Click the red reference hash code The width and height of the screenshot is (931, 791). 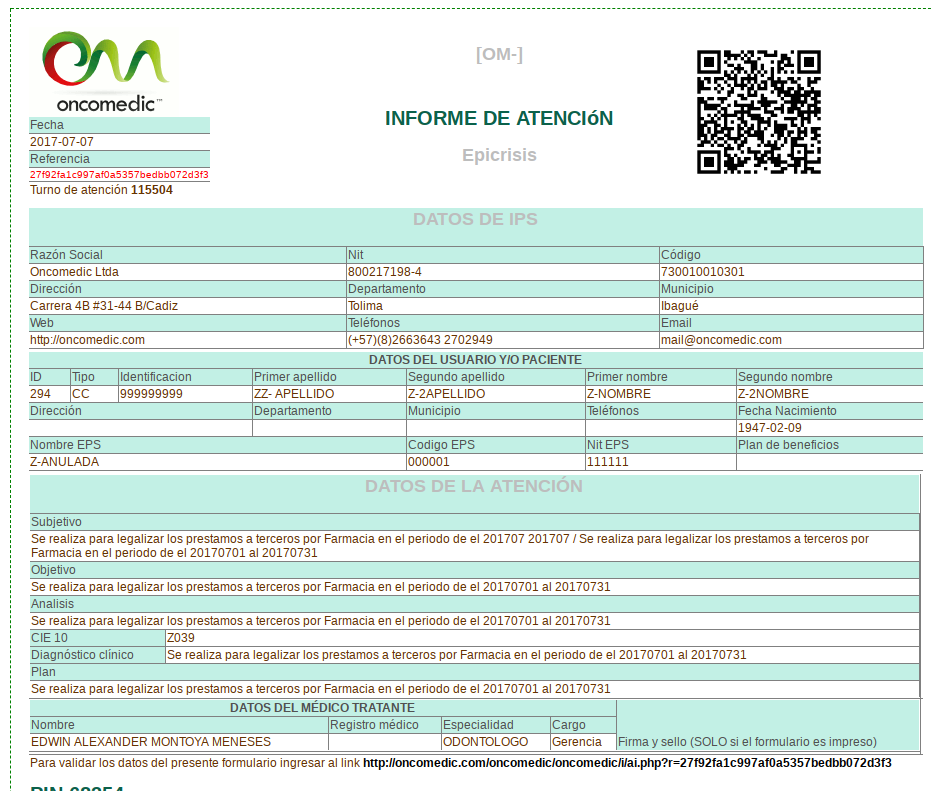[119, 175]
